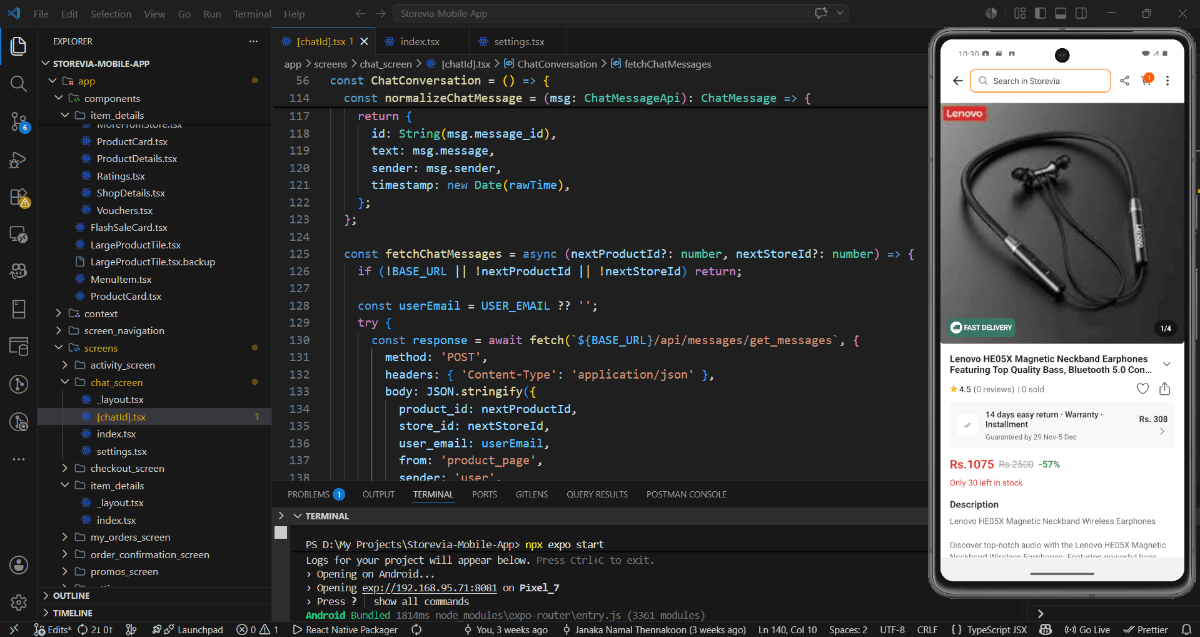Click Ln 140, Col 10 in status bar
Image resolution: width=1200 pixels, height=637 pixels.
click(x=788, y=629)
